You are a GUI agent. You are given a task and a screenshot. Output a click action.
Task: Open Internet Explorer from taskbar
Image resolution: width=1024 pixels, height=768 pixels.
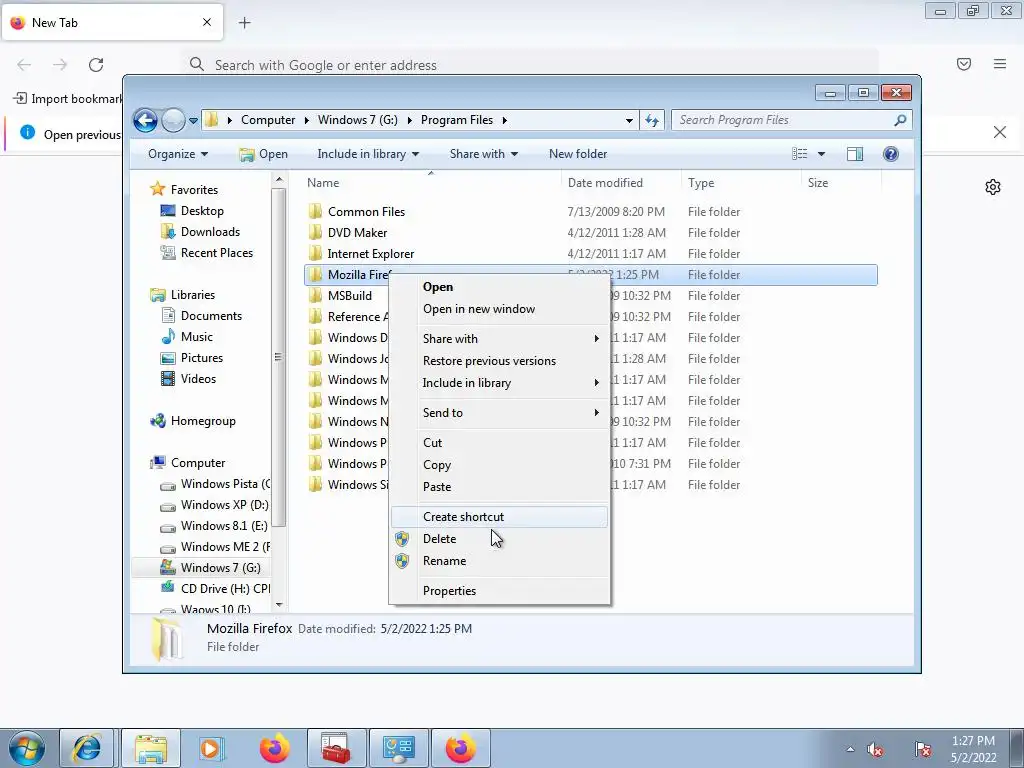pyautogui.click(x=87, y=748)
